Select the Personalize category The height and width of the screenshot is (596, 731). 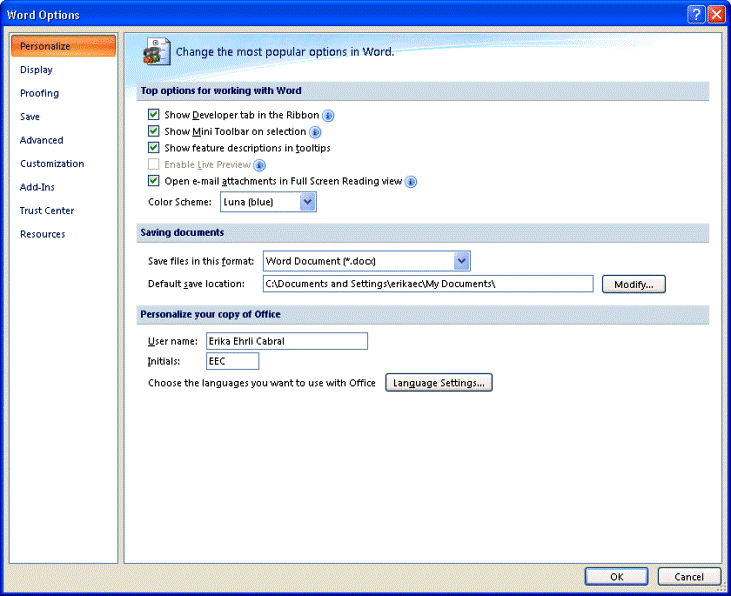(x=63, y=46)
